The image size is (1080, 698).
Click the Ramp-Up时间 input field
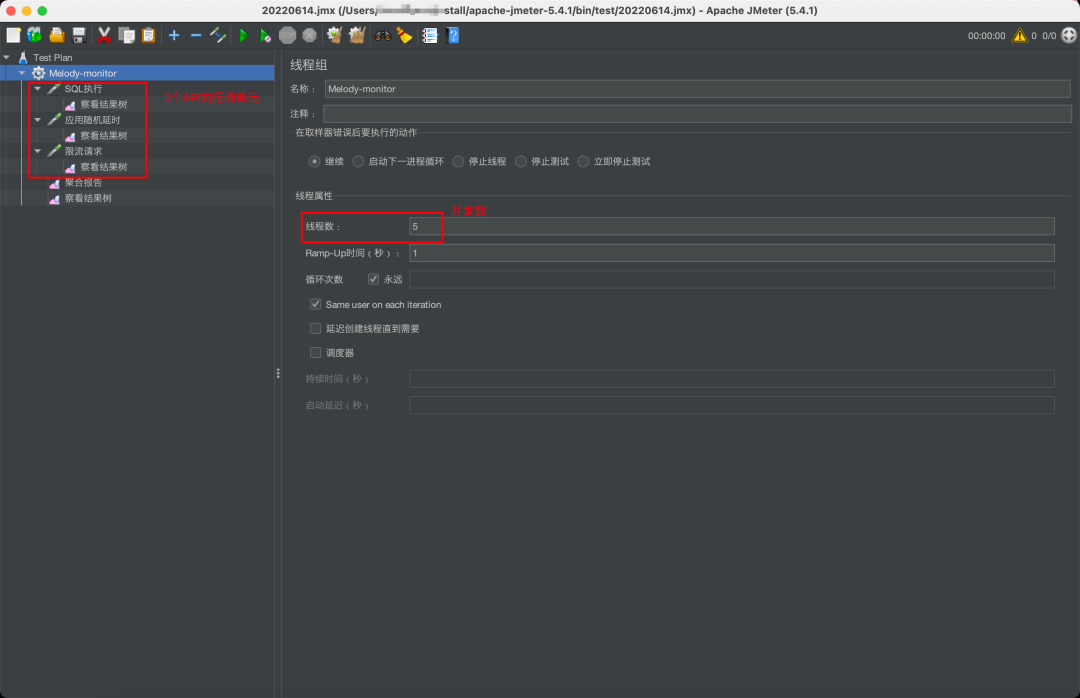pos(731,253)
